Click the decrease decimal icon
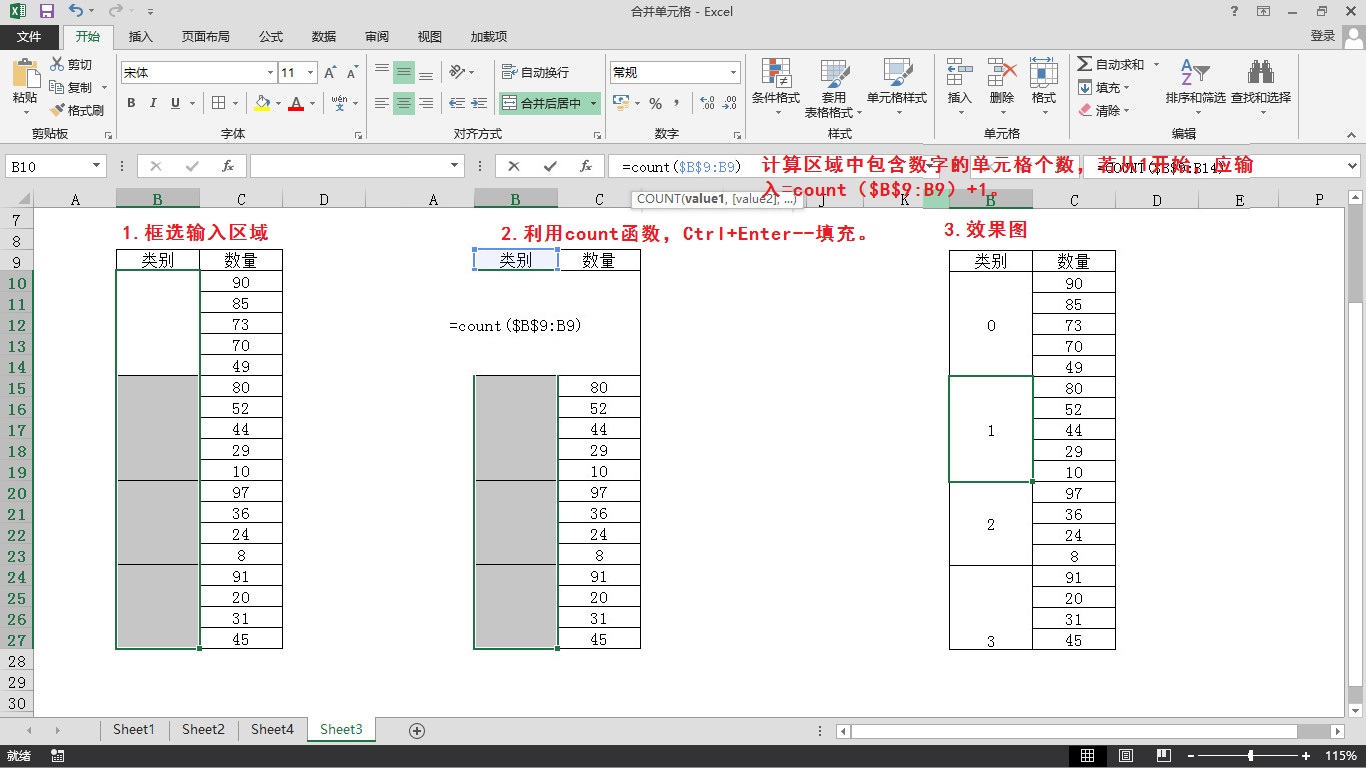This screenshot has height=768, width=1366. 730,103
